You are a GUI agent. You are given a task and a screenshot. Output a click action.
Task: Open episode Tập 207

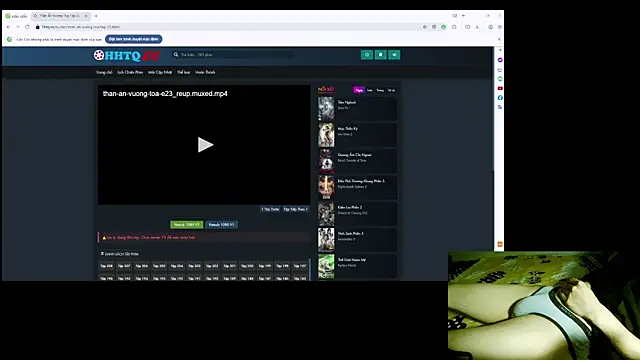[124, 266]
